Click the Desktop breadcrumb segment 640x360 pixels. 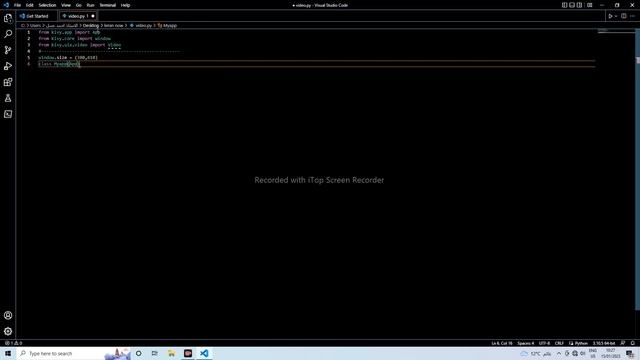point(91,25)
